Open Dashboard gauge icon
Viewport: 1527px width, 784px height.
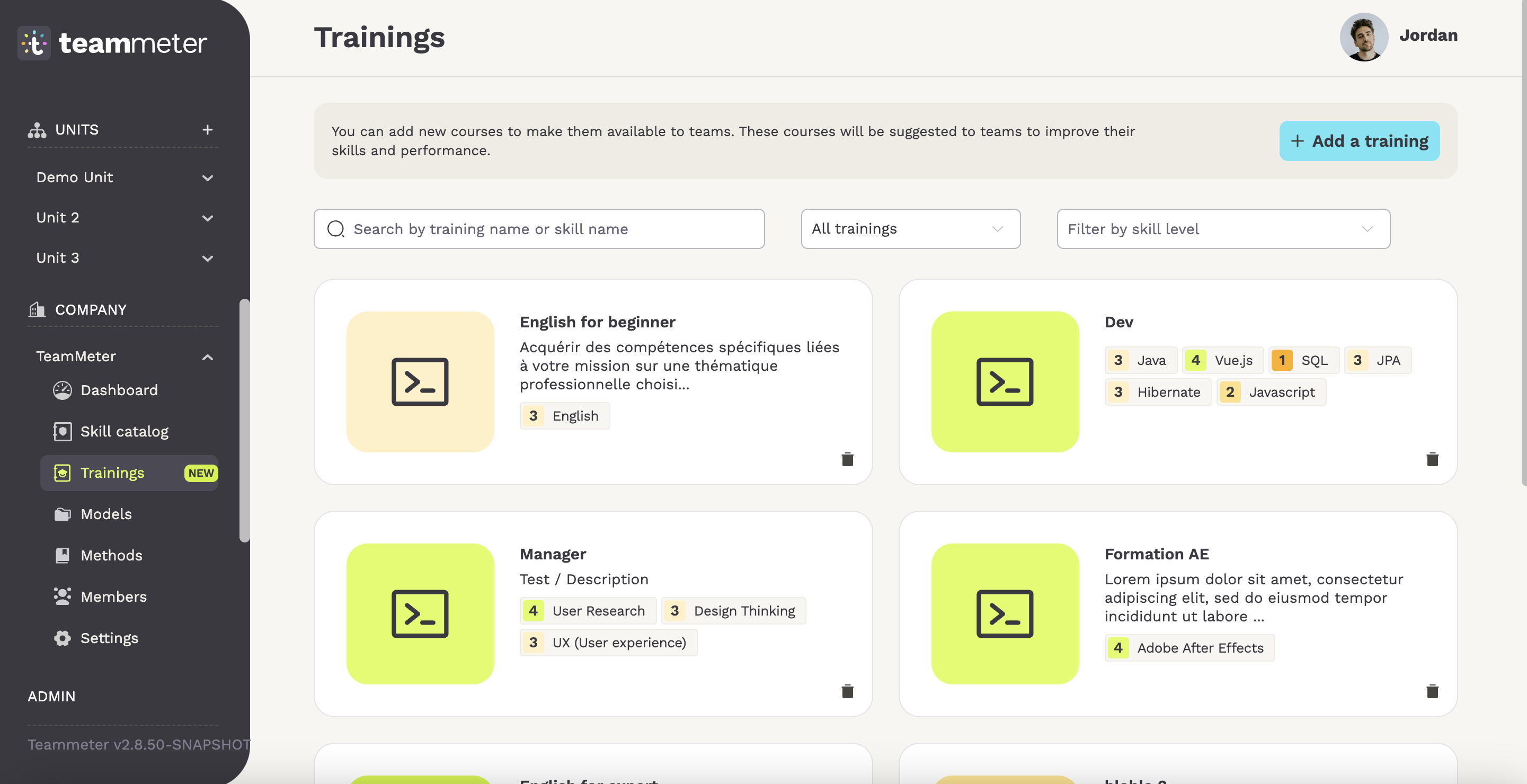point(62,390)
